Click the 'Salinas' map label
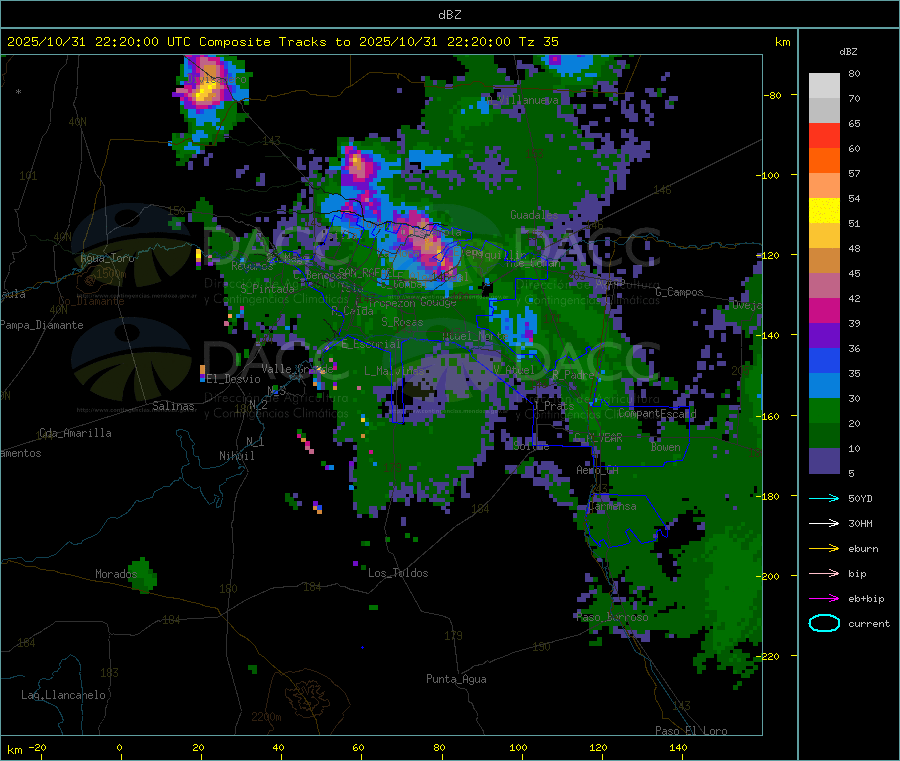This screenshot has width=900, height=761. pyautogui.click(x=173, y=406)
